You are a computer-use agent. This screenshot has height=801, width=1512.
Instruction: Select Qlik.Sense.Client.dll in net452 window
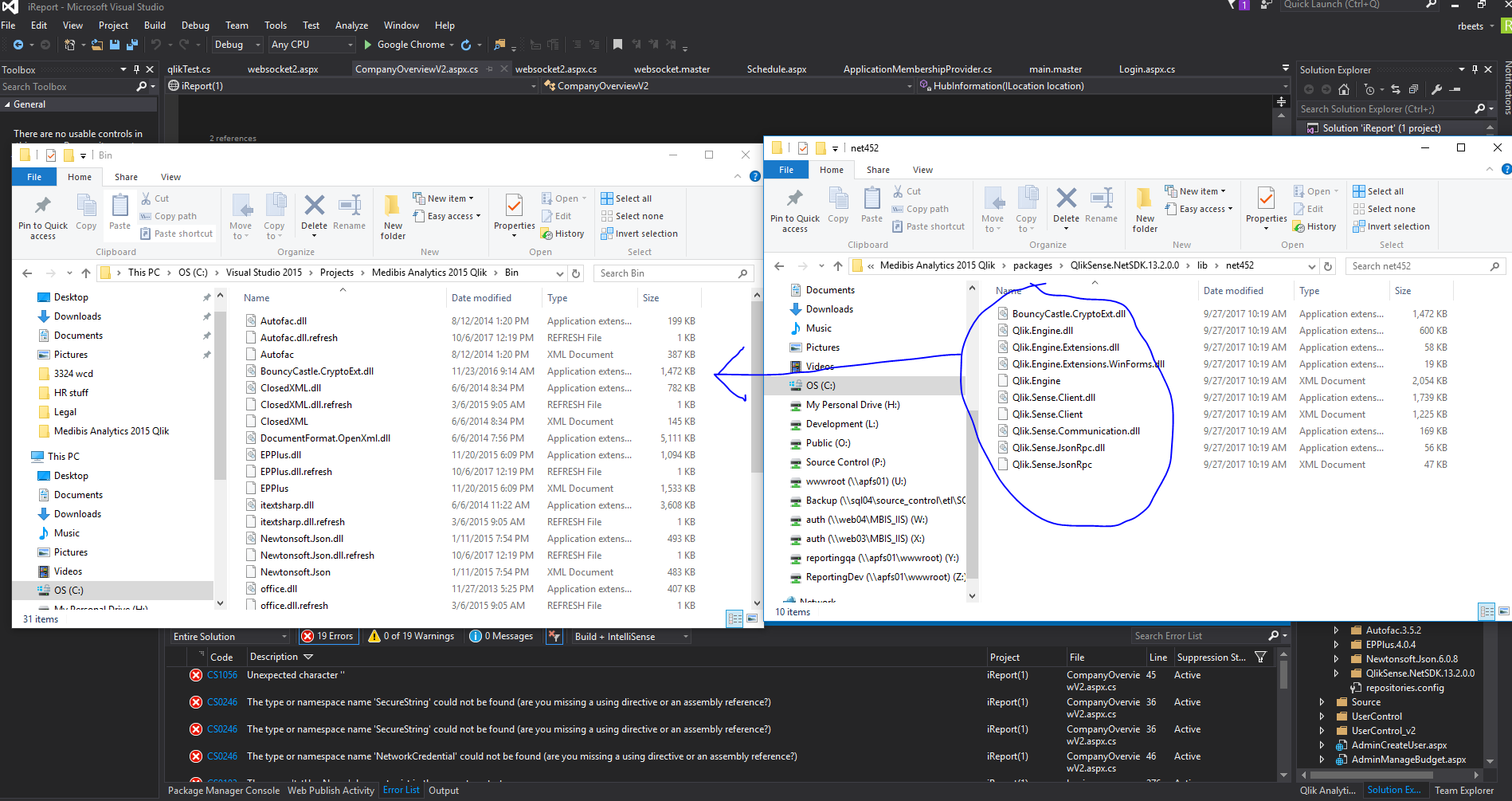pos(1054,398)
